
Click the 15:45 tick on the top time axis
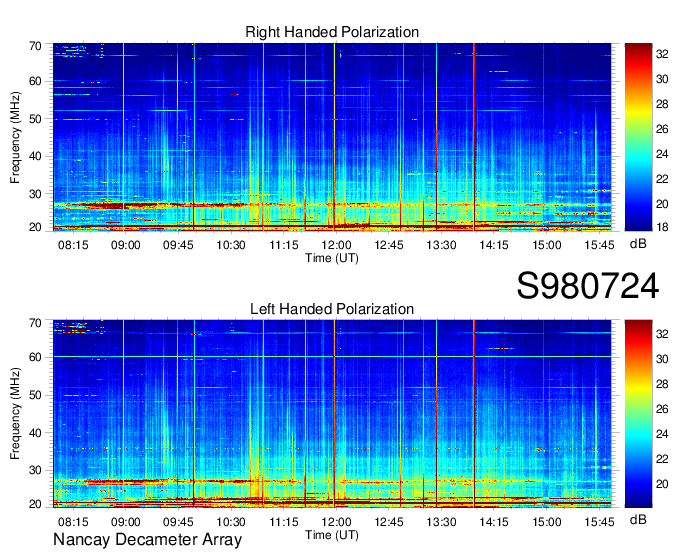599,245
